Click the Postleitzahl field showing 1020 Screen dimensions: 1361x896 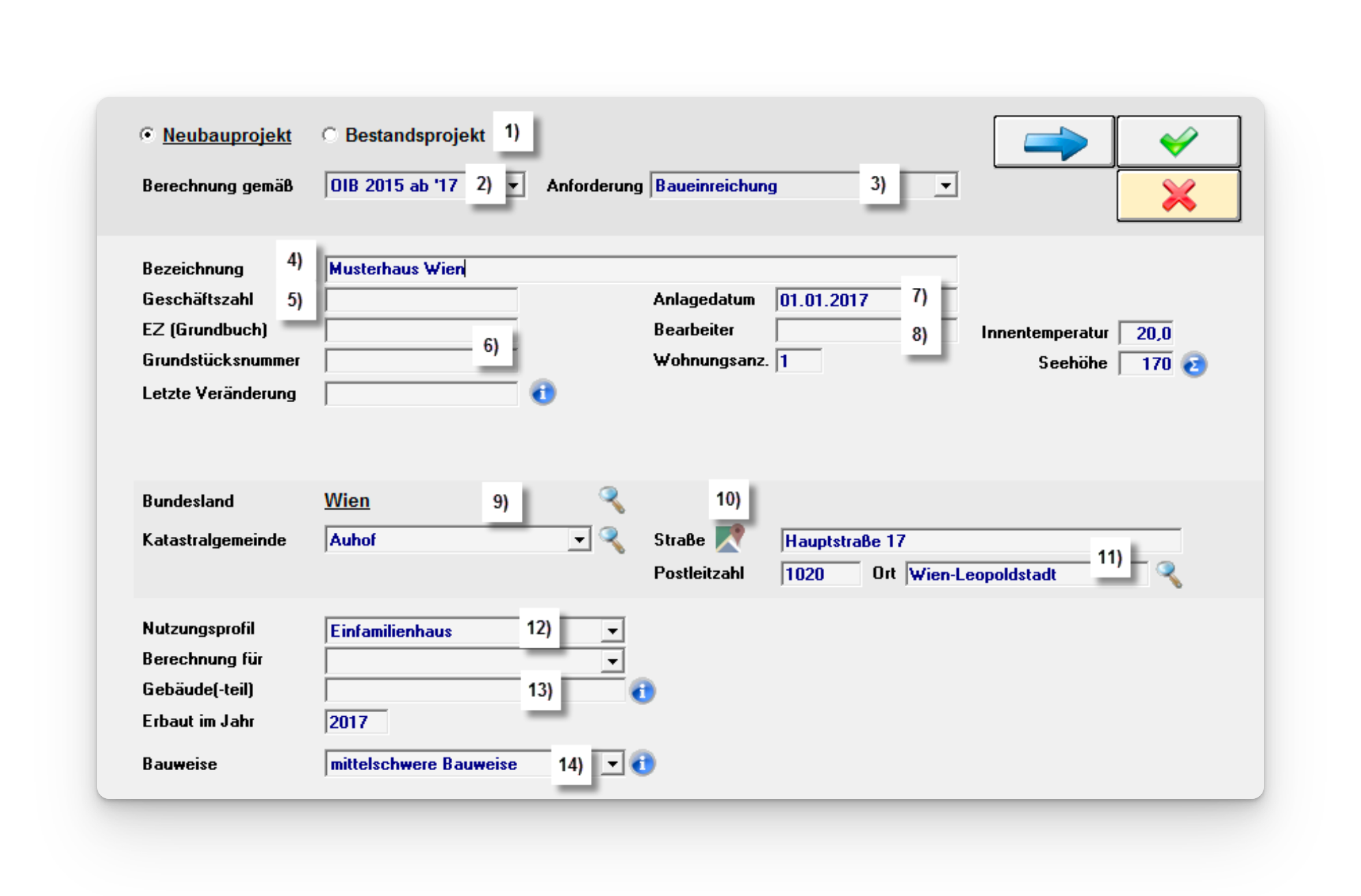[x=819, y=574]
